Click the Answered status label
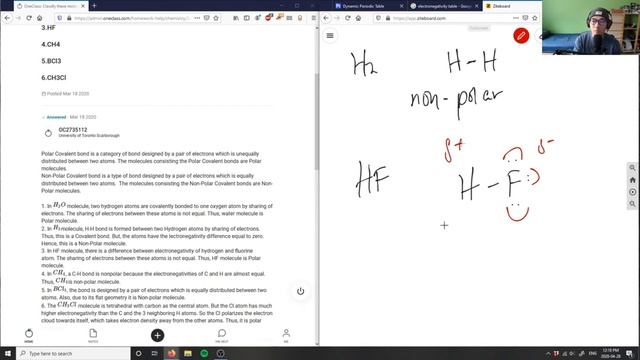 tap(56, 117)
